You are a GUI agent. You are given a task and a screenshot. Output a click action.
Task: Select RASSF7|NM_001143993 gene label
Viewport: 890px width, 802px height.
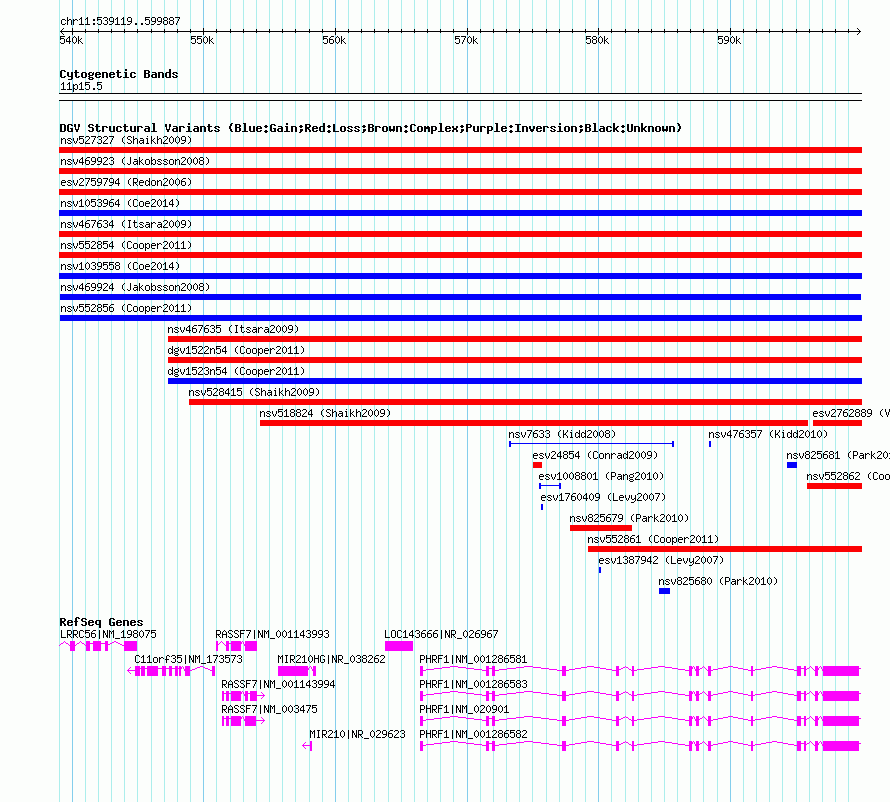(272, 634)
